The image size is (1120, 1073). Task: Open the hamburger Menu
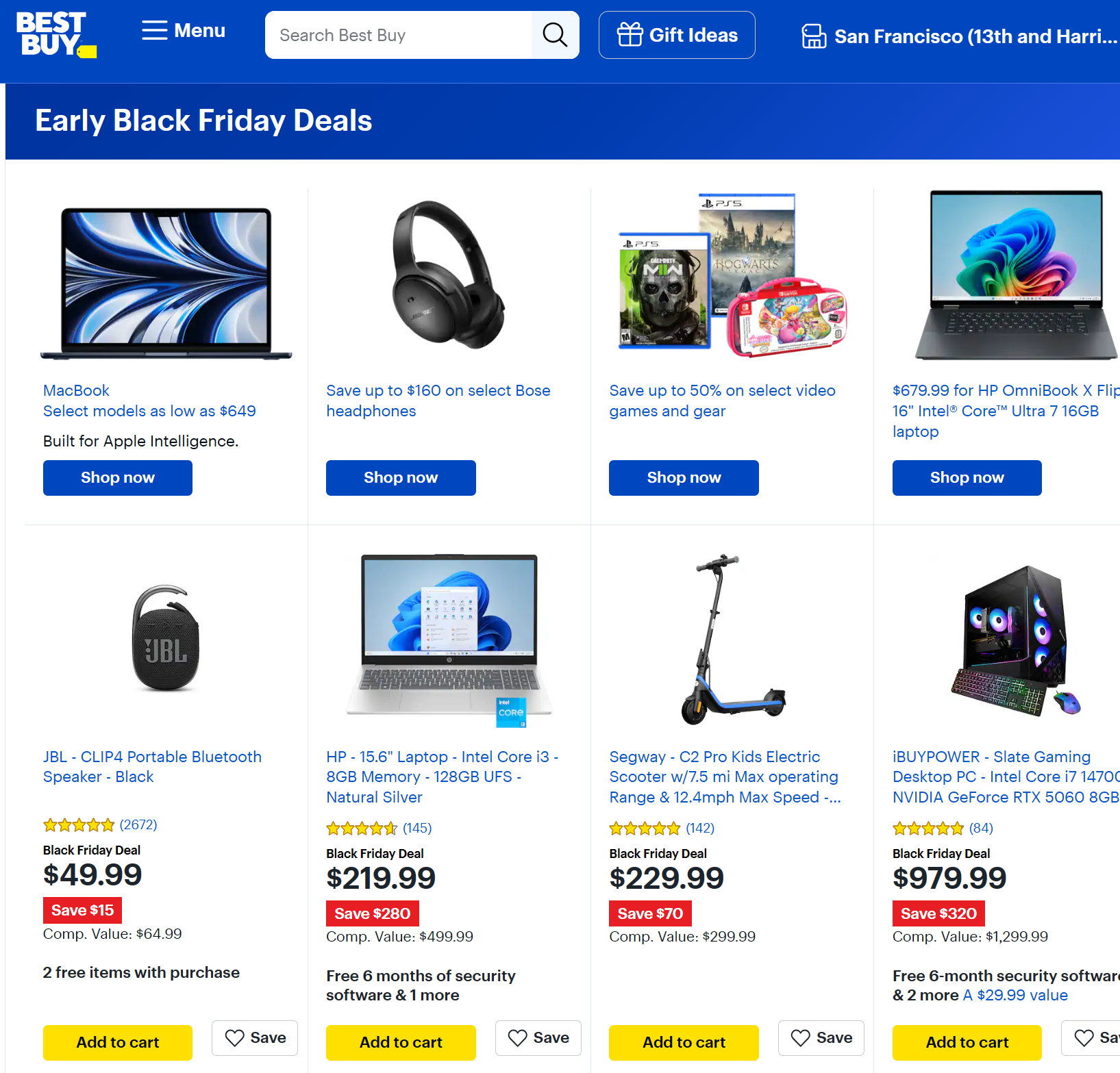183,31
